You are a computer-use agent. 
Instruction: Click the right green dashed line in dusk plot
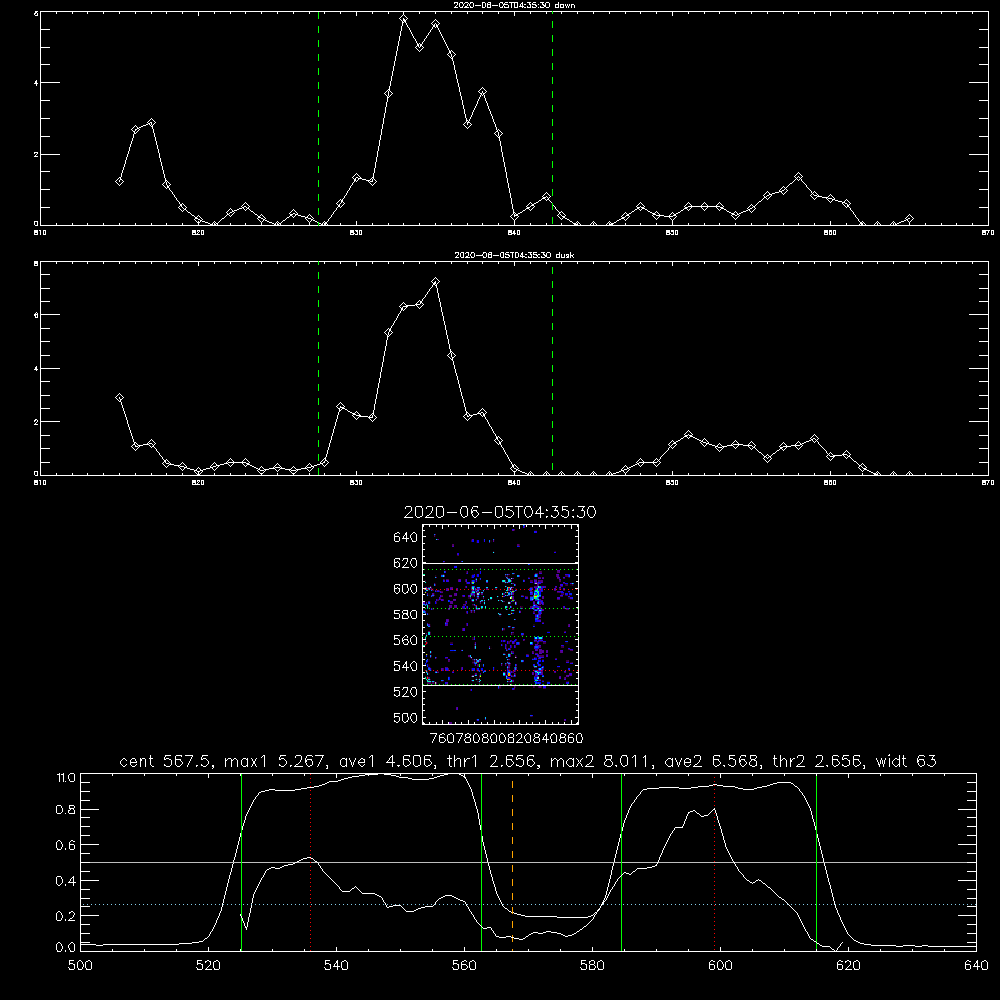point(552,368)
